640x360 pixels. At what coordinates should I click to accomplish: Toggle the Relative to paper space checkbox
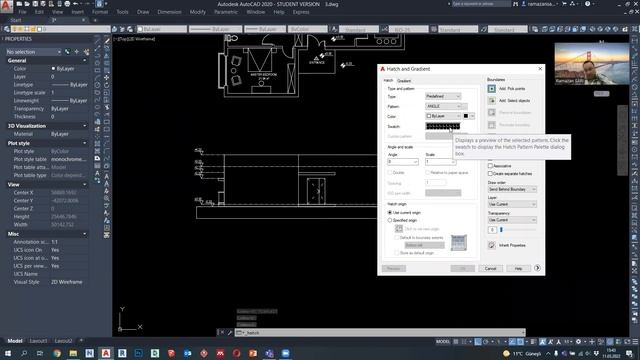tap(427, 173)
